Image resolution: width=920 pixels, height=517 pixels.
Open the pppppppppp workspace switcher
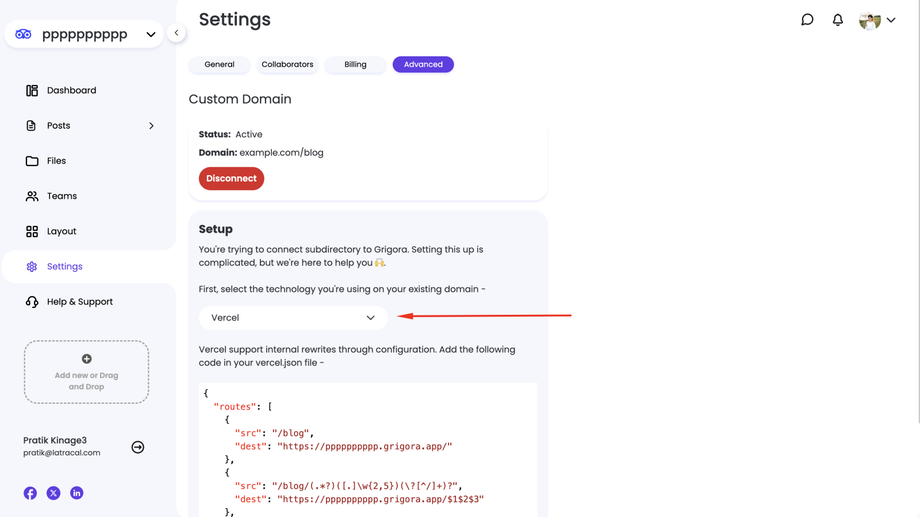tap(84, 34)
